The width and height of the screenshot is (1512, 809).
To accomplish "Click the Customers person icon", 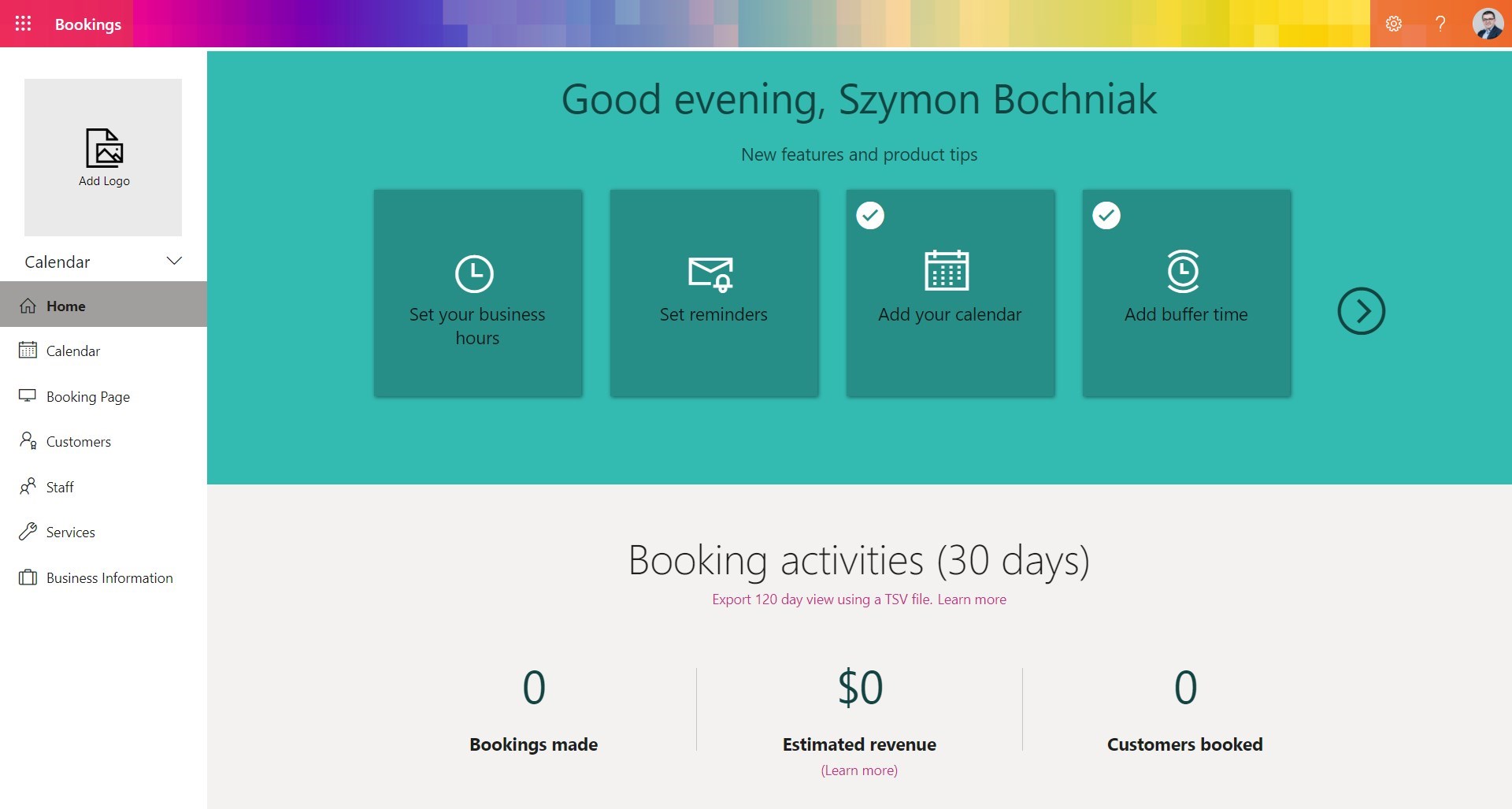I will 28,440.
